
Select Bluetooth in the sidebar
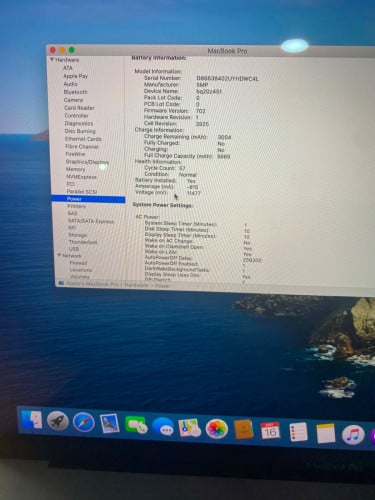coord(76,92)
